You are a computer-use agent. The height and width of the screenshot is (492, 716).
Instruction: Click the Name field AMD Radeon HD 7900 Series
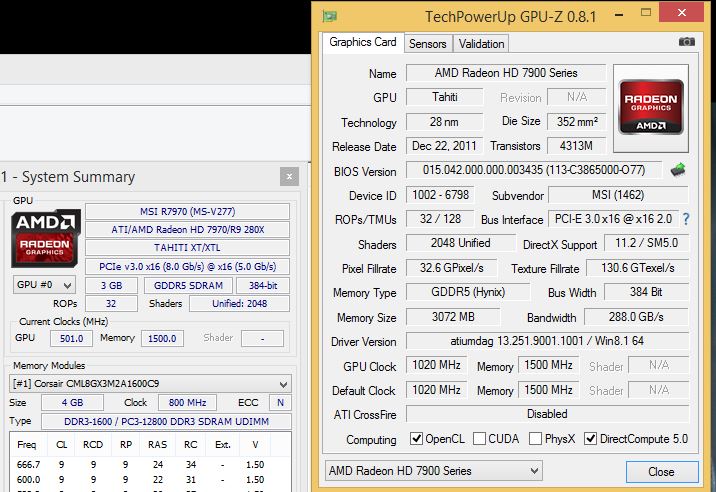(506, 73)
